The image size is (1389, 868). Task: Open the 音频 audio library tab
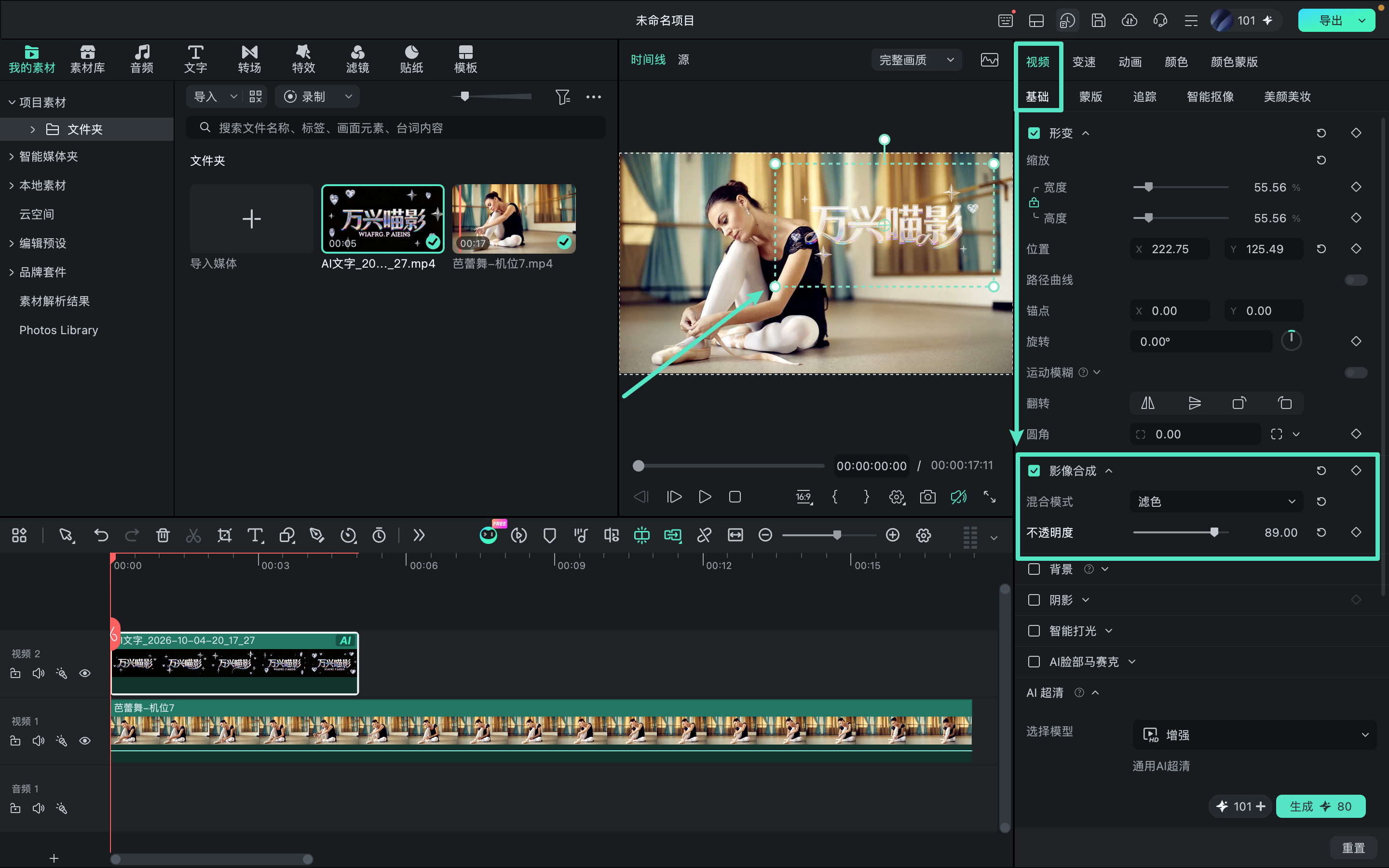pyautogui.click(x=141, y=59)
